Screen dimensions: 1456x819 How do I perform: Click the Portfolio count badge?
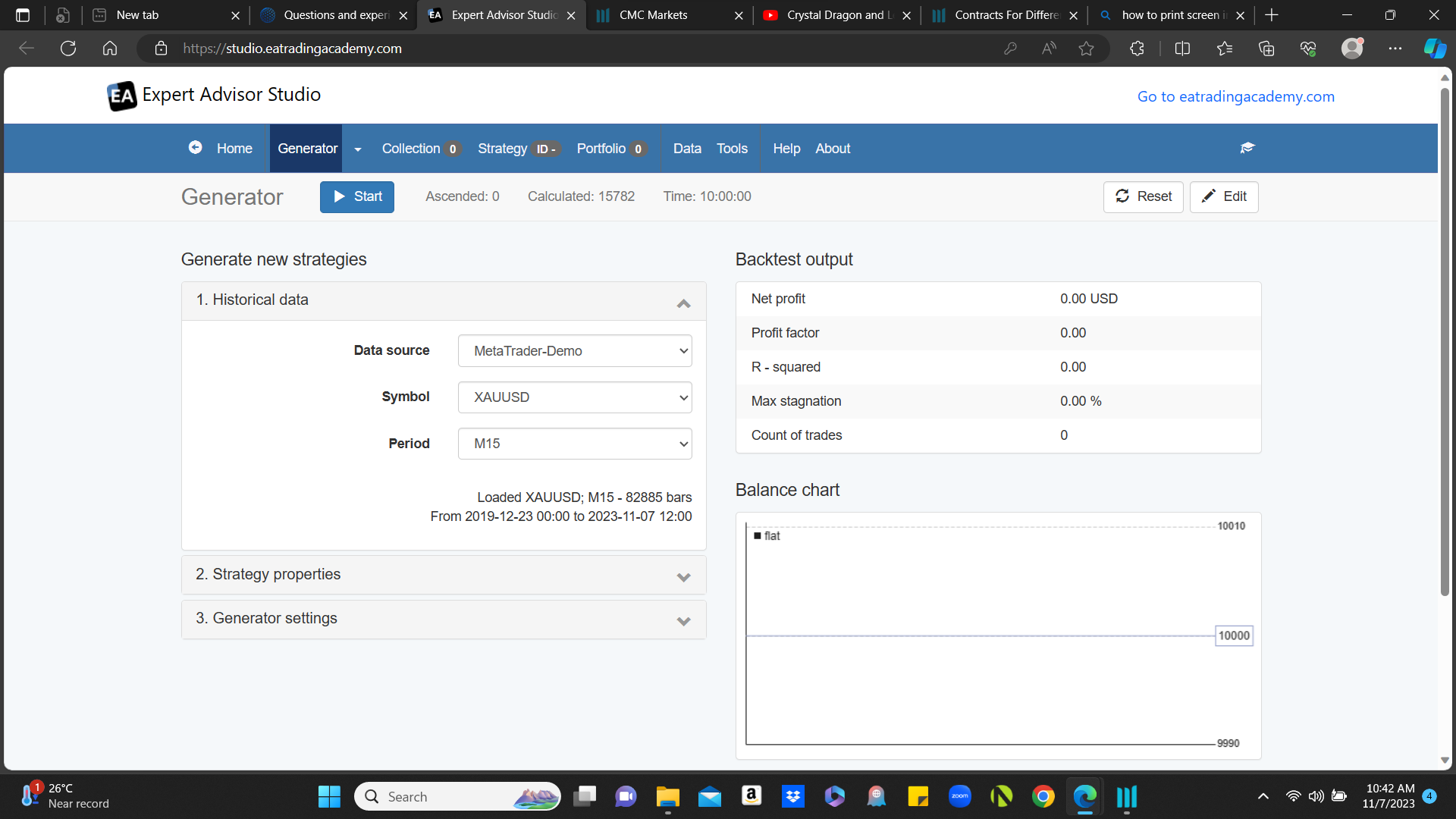coord(639,149)
